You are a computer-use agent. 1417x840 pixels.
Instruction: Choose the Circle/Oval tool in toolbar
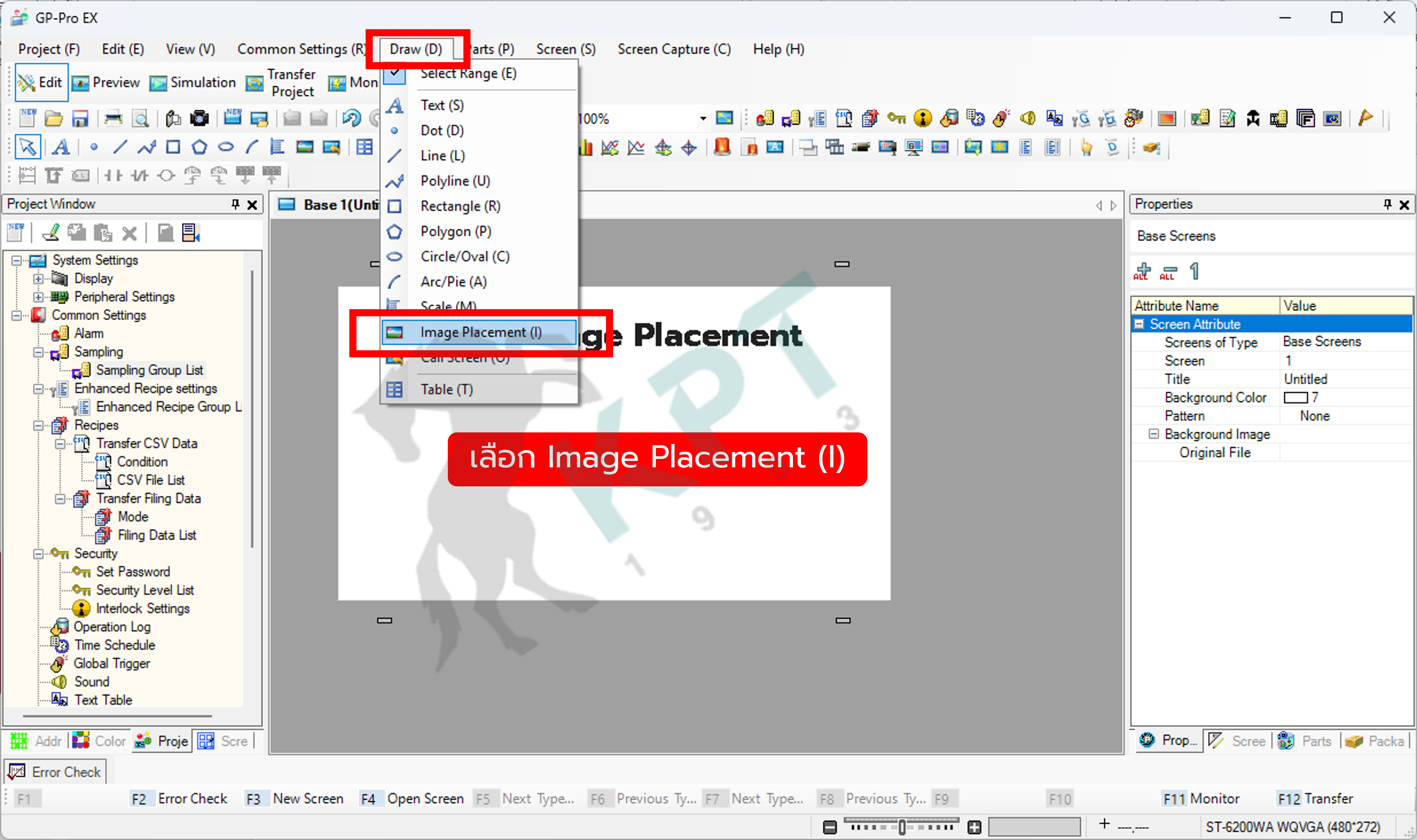coord(226,148)
